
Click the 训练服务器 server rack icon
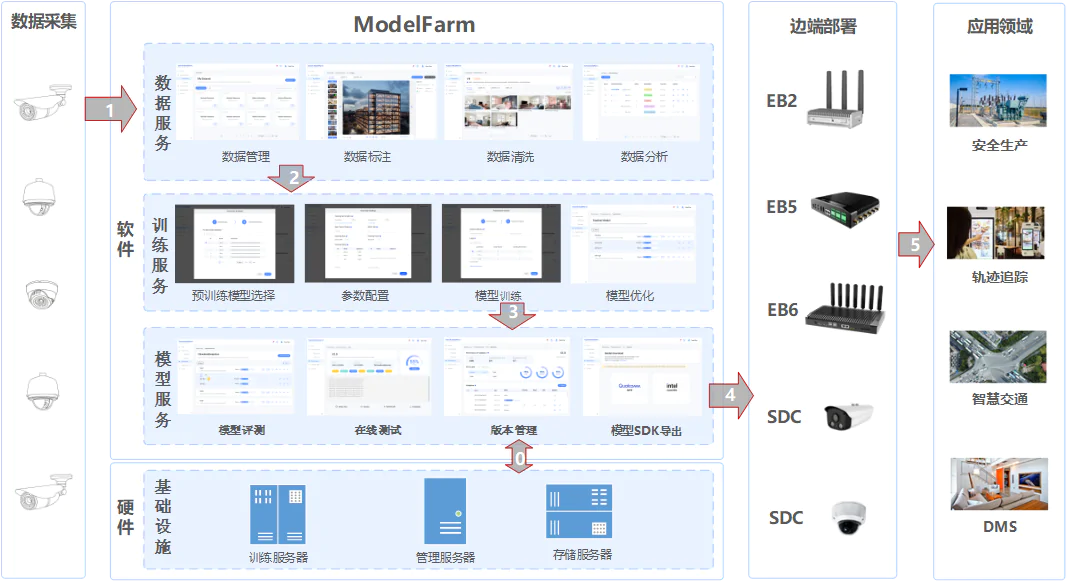pos(278,515)
